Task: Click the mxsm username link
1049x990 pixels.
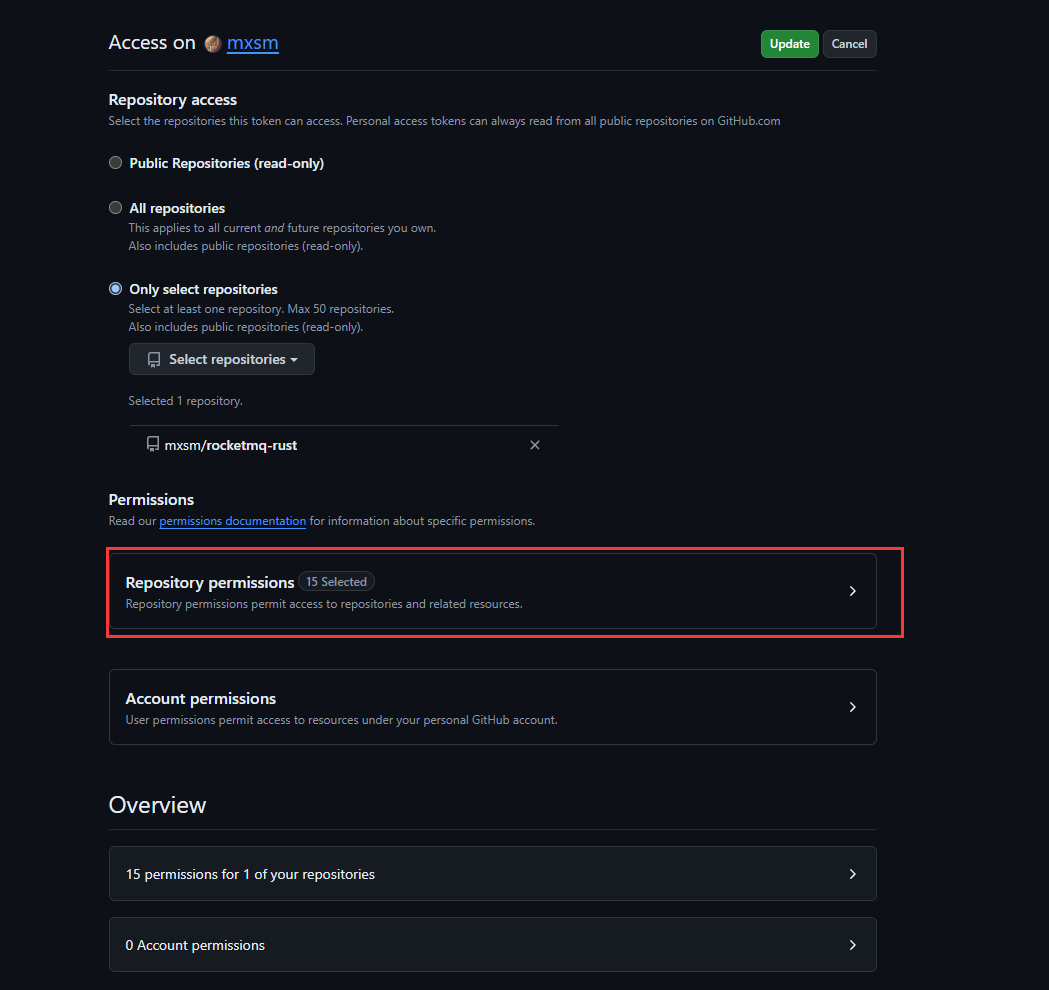Action: [252, 43]
